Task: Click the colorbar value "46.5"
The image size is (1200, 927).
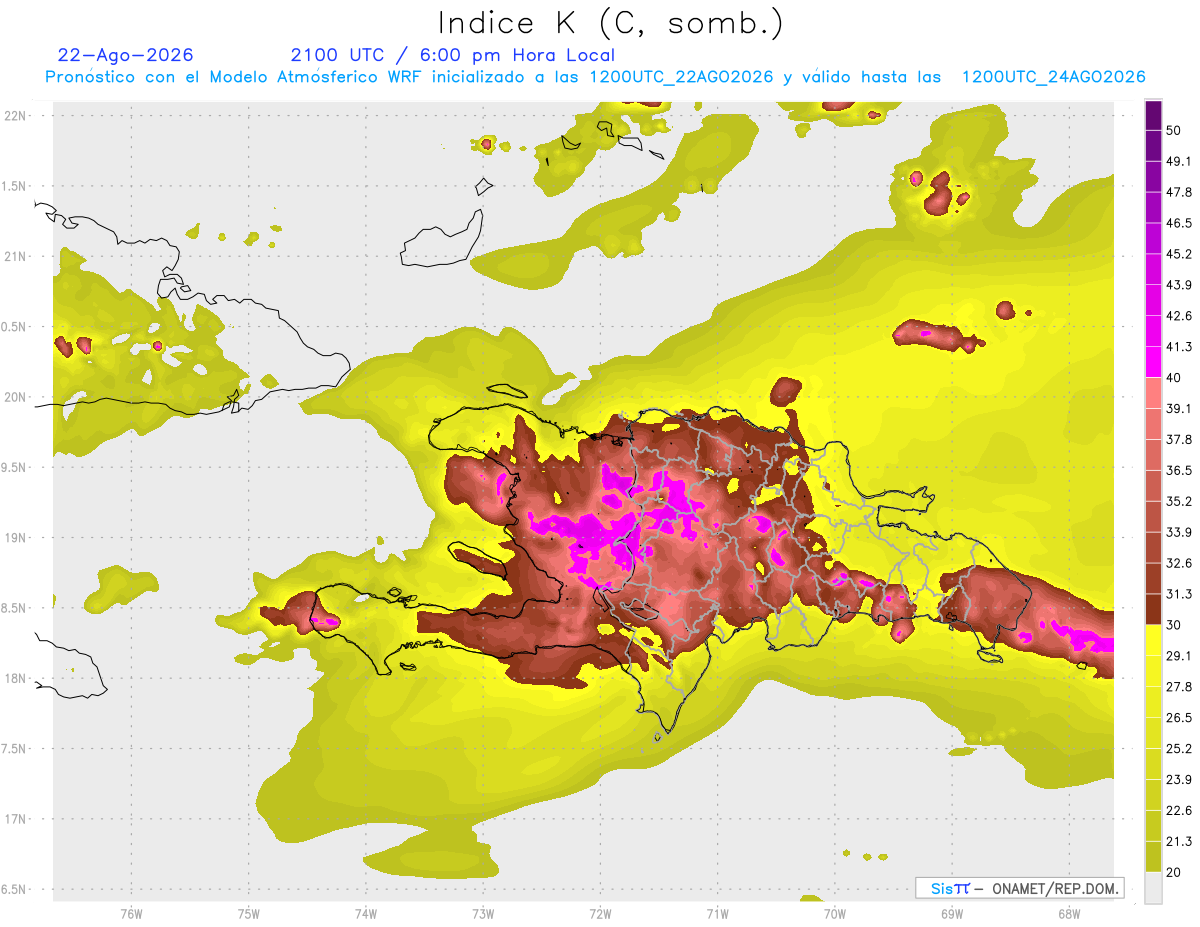Action: tap(1179, 224)
